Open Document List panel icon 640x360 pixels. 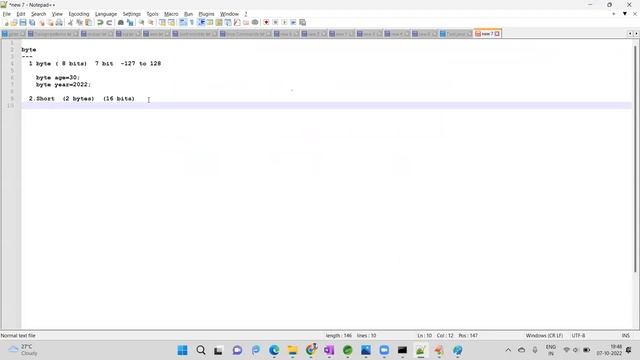228,22
